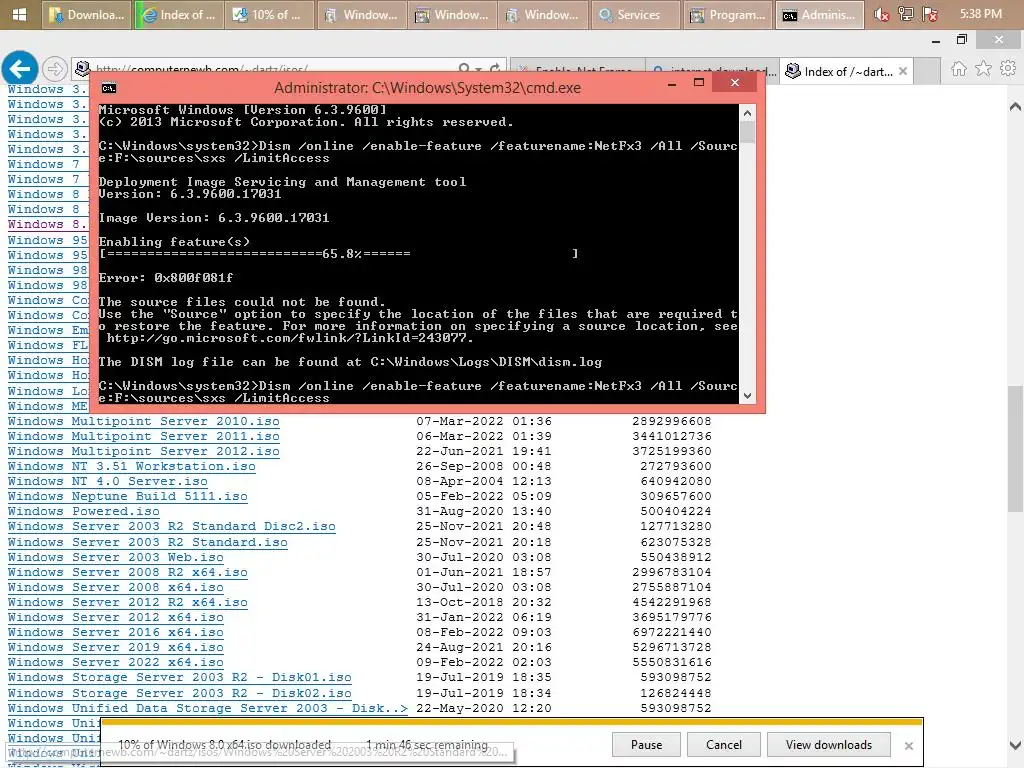Open Windows Server 2008 R2 x64.iso link
Image resolution: width=1024 pixels, height=768 pixels.
(x=127, y=572)
